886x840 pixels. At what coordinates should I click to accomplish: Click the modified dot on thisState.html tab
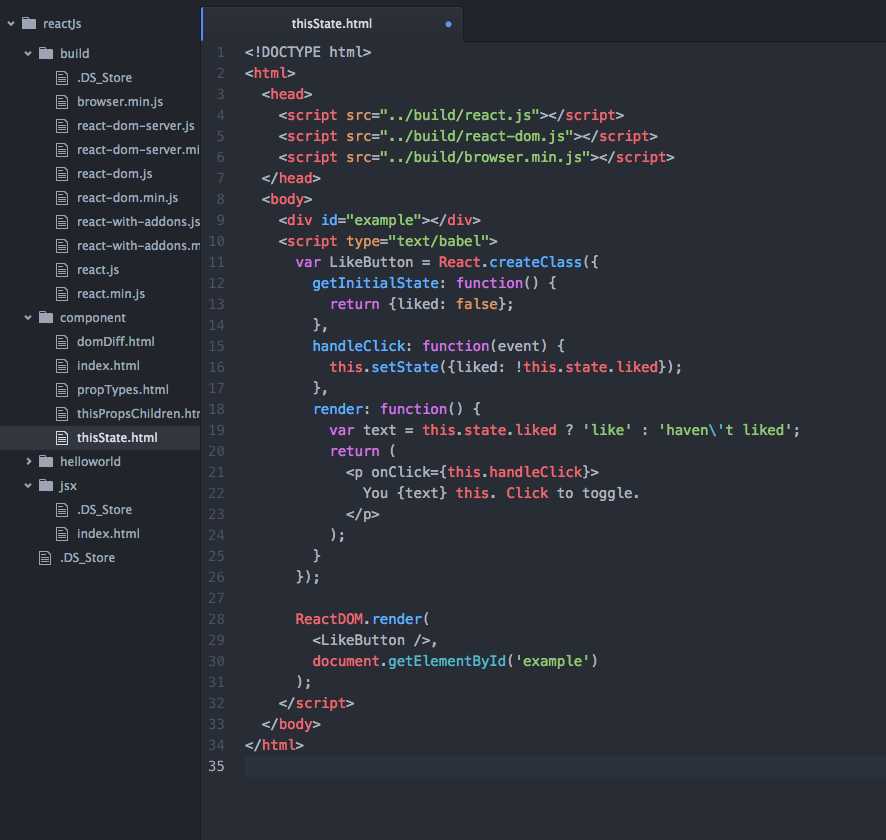coord(448,24)
